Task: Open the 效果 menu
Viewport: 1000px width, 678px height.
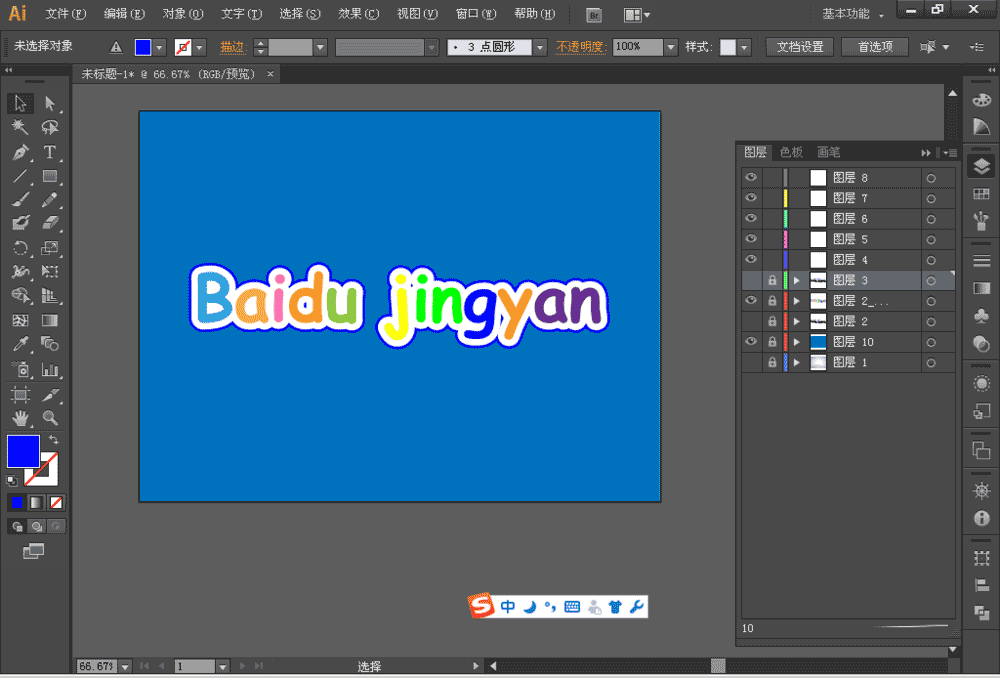Action: [x=358, y=15]
